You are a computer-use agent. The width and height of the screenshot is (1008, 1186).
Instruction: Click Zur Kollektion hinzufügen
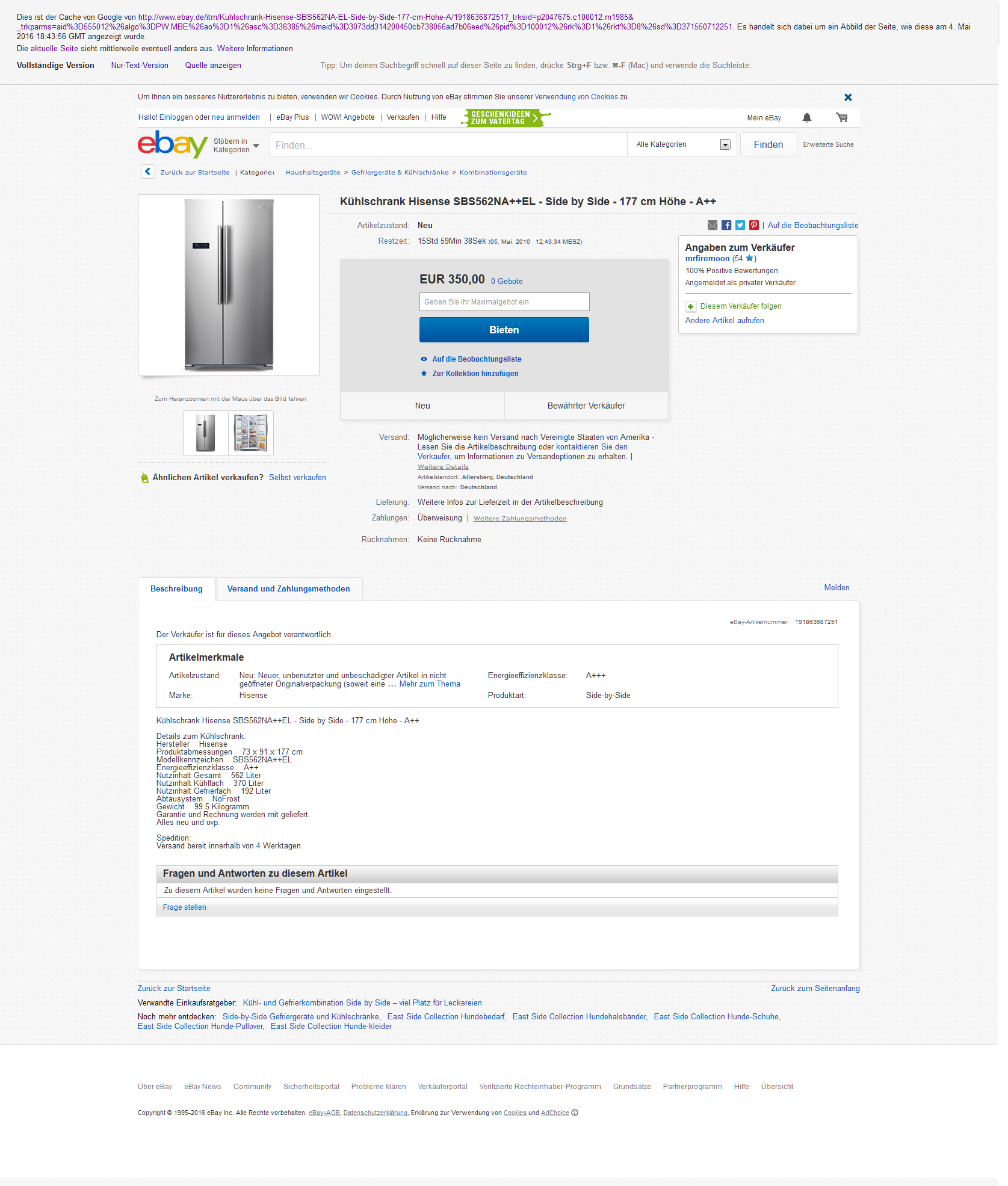click(x=475, y=374)
